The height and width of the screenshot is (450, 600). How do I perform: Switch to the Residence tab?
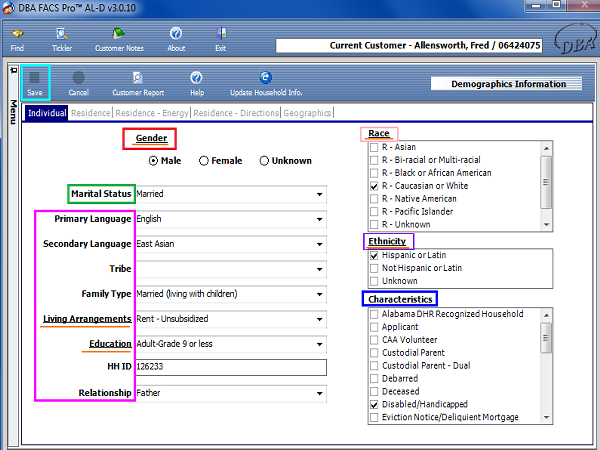click(x=91, y=113)
